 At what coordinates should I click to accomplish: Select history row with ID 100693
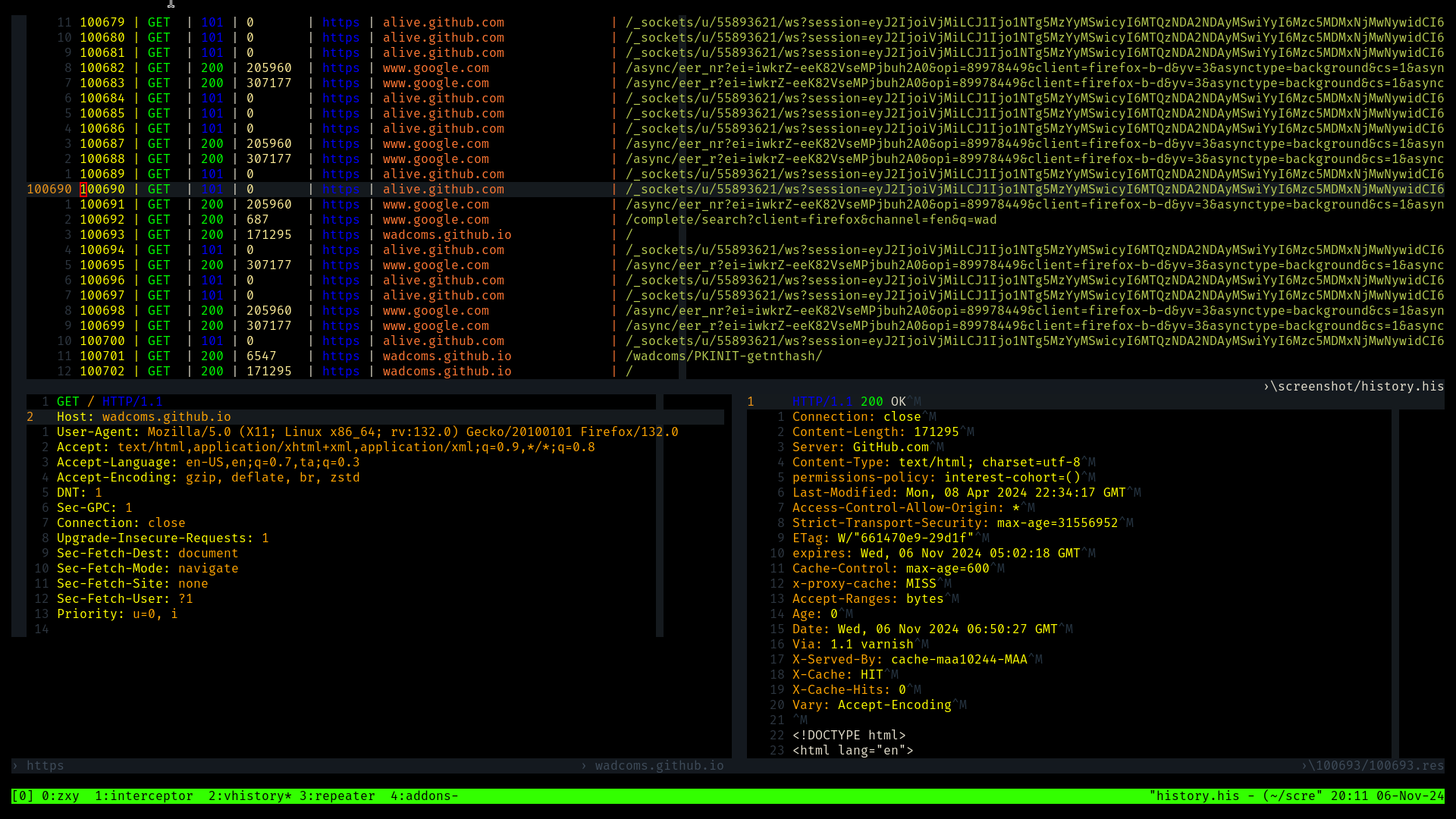(x=102, y=234)
